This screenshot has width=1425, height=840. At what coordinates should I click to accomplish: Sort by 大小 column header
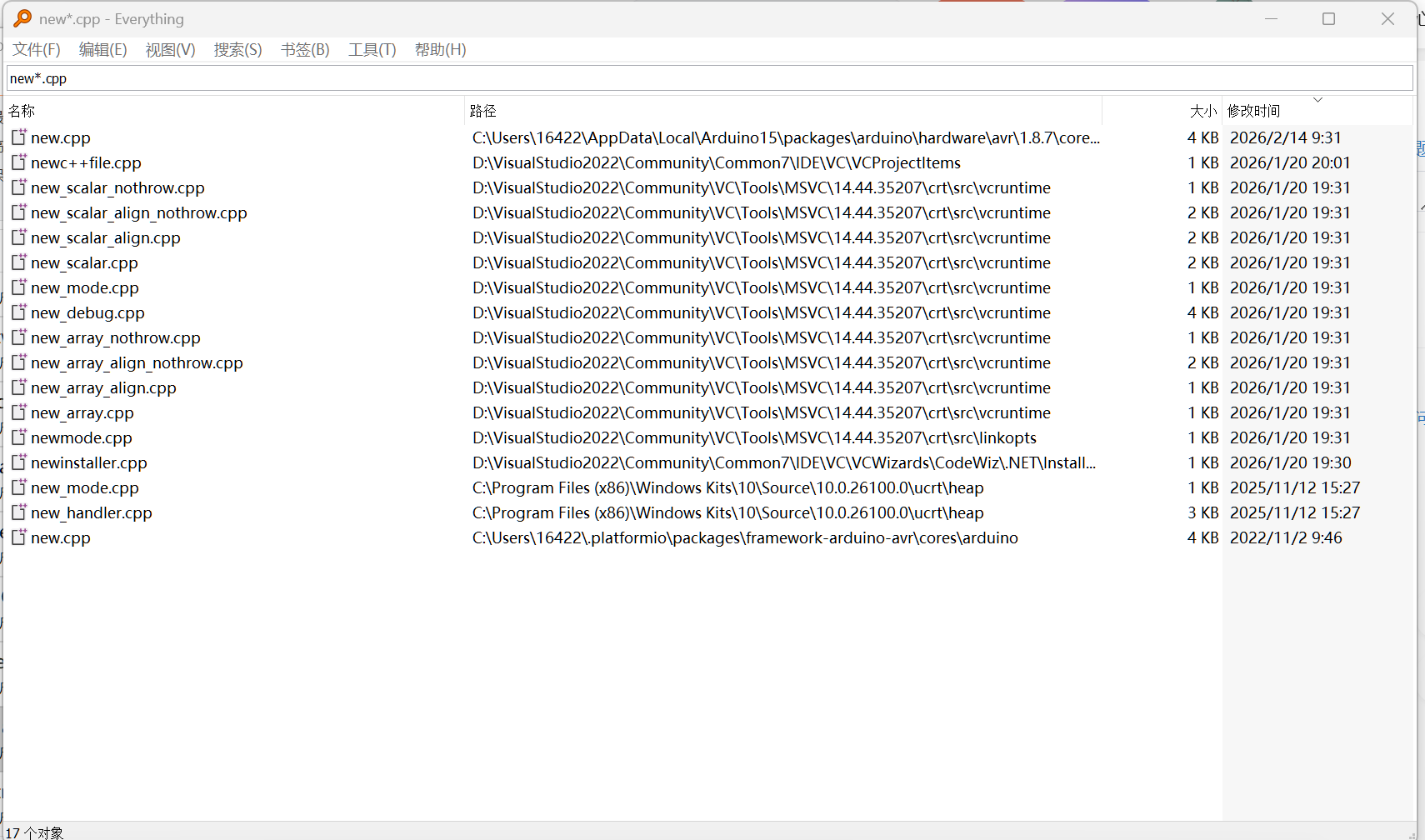click(1162, 111)
